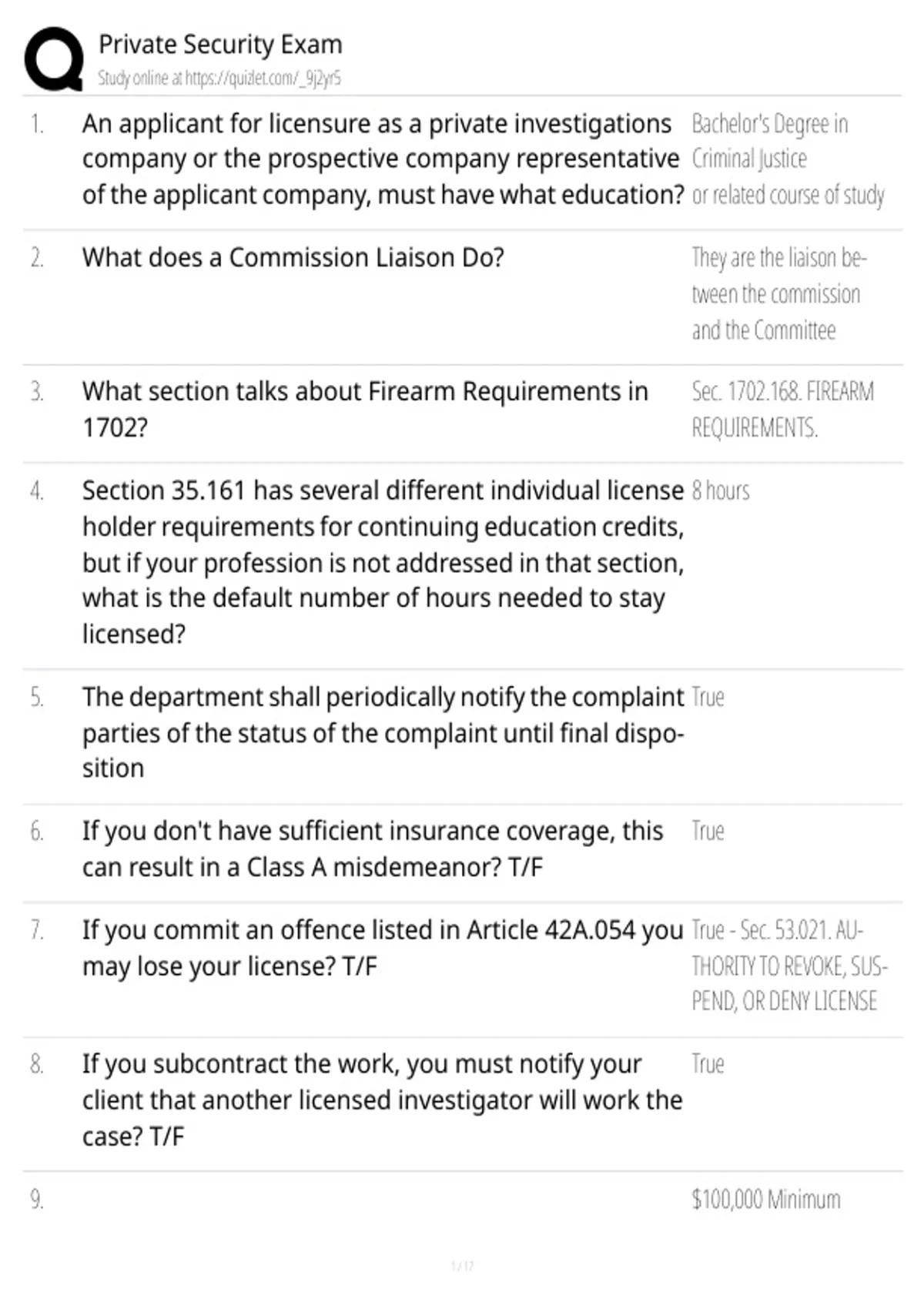
Task: Click True answer for question 6
Action: coord(708,831)
